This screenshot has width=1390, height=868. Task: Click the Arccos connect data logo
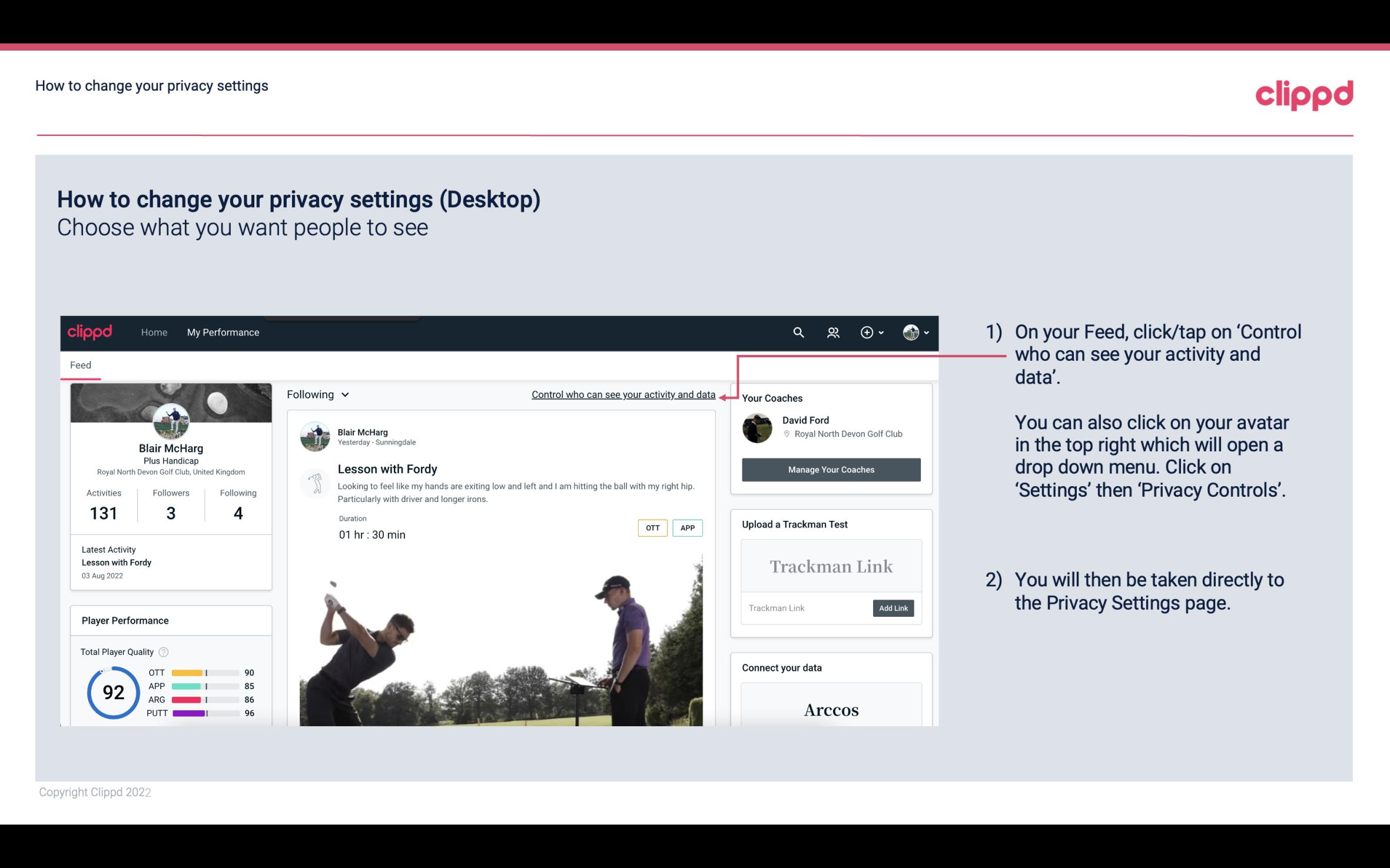830,709
